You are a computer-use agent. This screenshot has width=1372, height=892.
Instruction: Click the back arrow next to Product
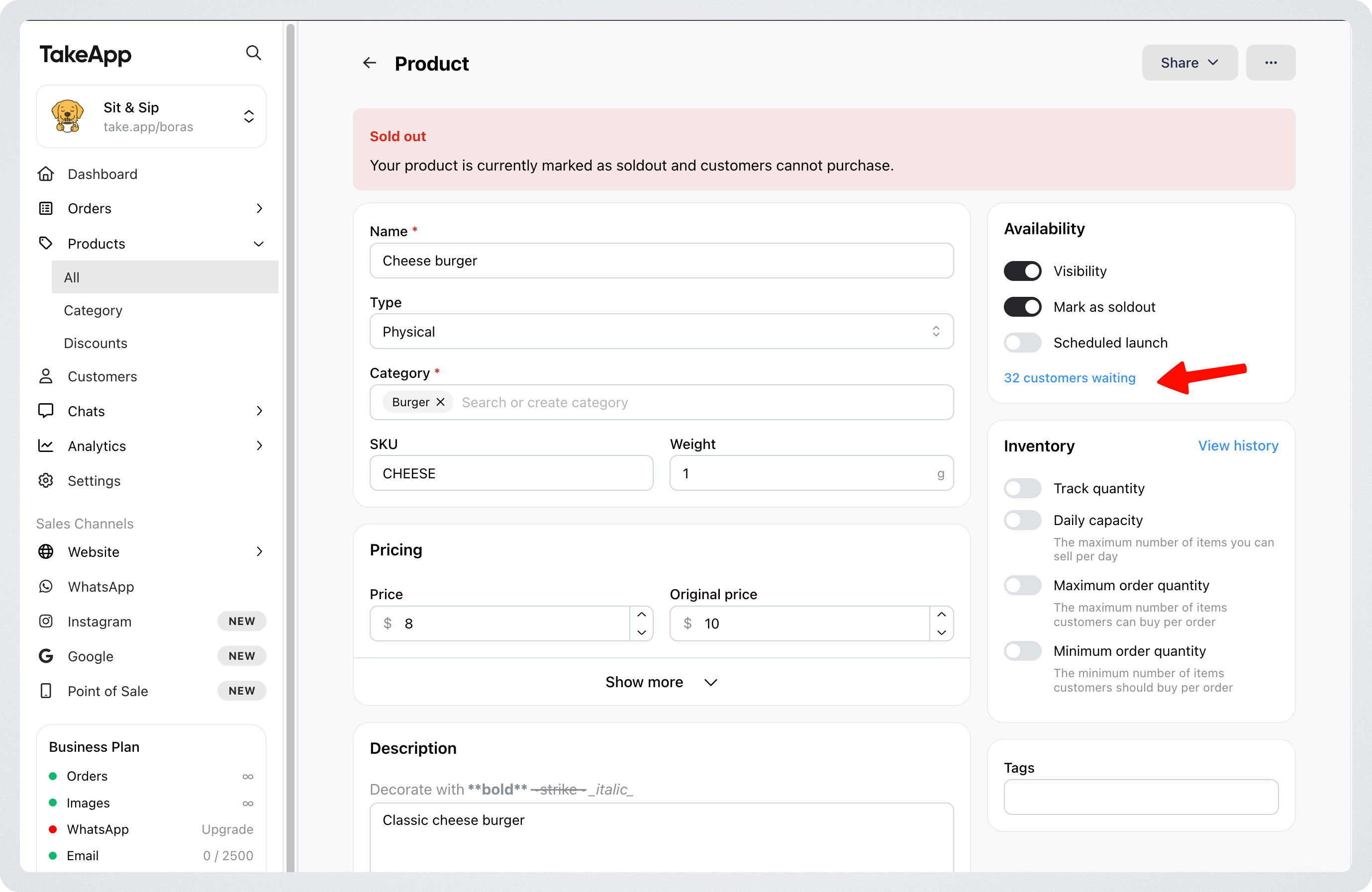click(x=370, y=63)
